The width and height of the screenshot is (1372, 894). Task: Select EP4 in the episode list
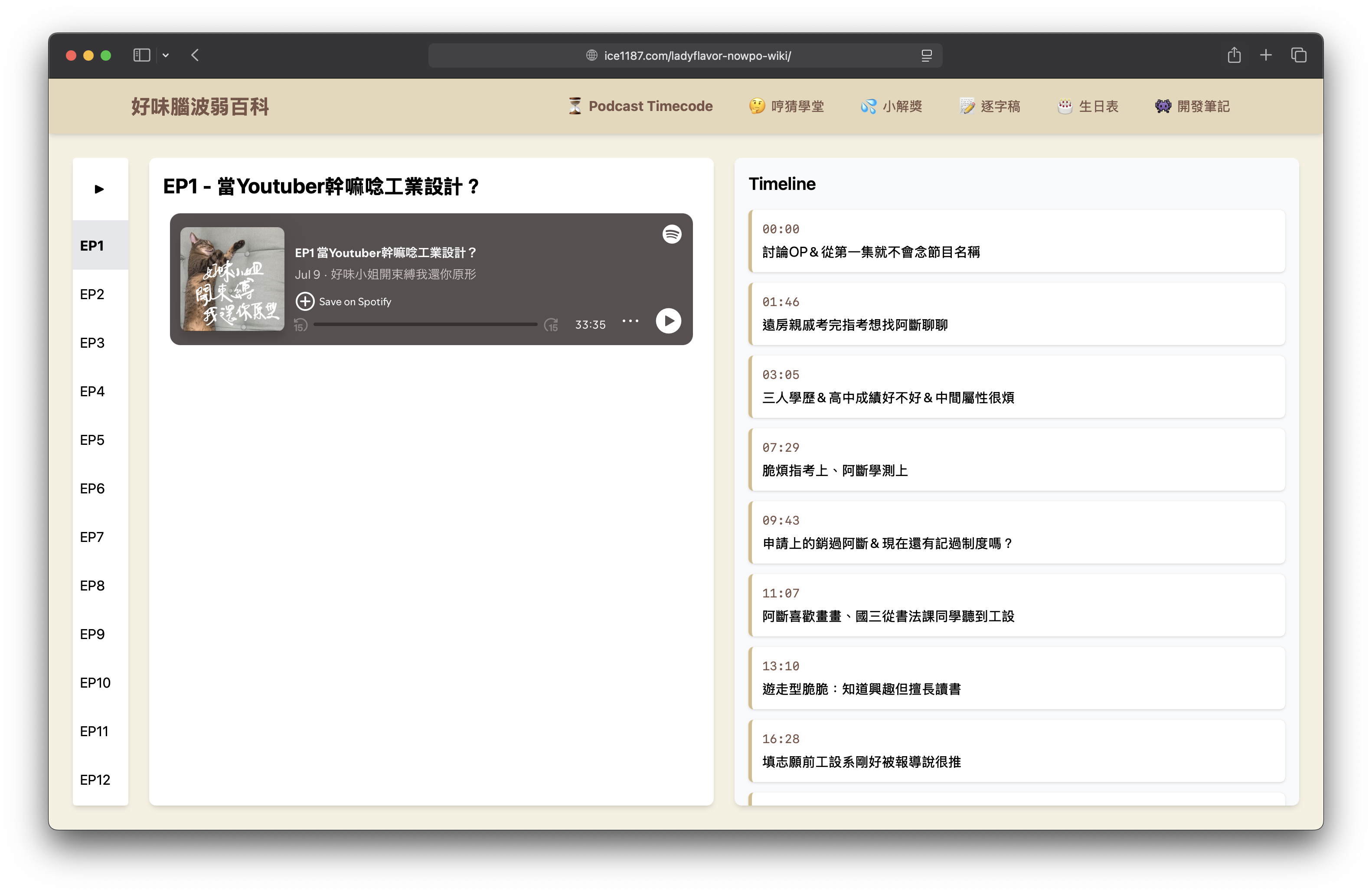point(100,392)
